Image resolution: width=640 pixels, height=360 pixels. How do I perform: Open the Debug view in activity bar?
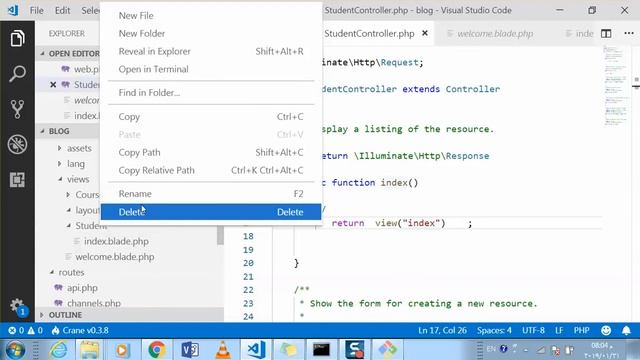[x=17, y=144]
